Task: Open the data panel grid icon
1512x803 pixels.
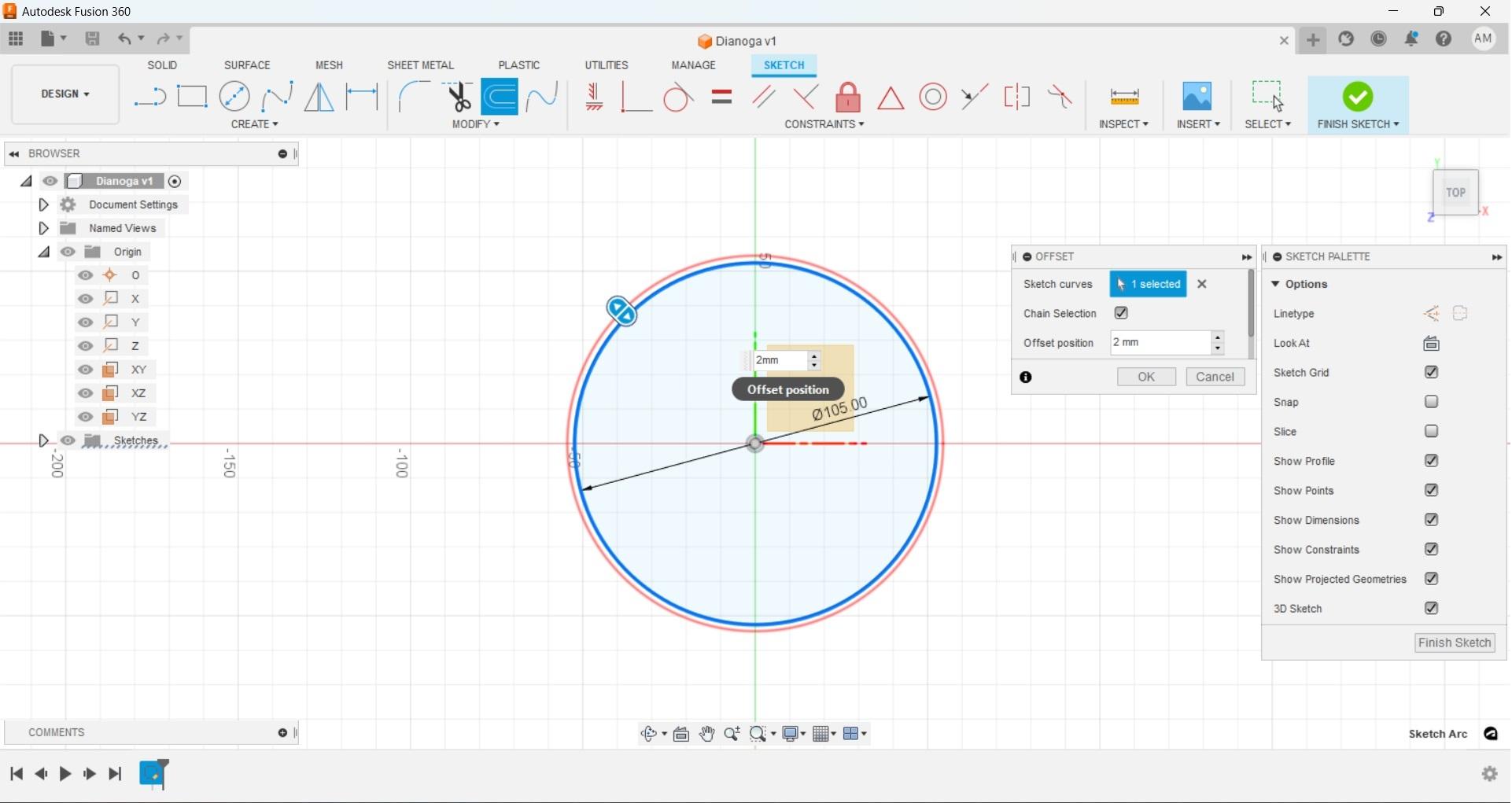Action: [16, 39]
